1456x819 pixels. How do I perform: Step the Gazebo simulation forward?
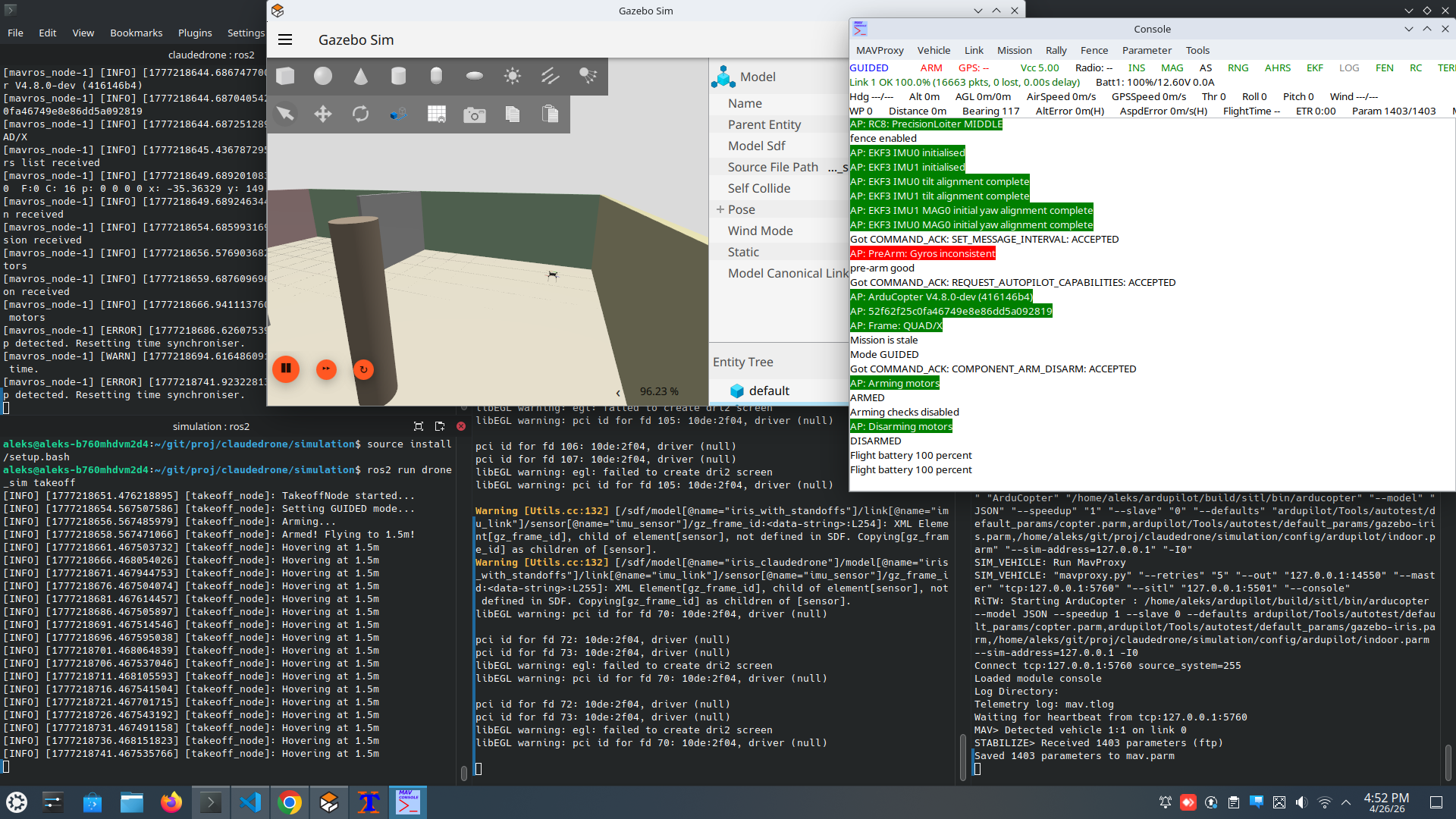[x=326, y=369]
